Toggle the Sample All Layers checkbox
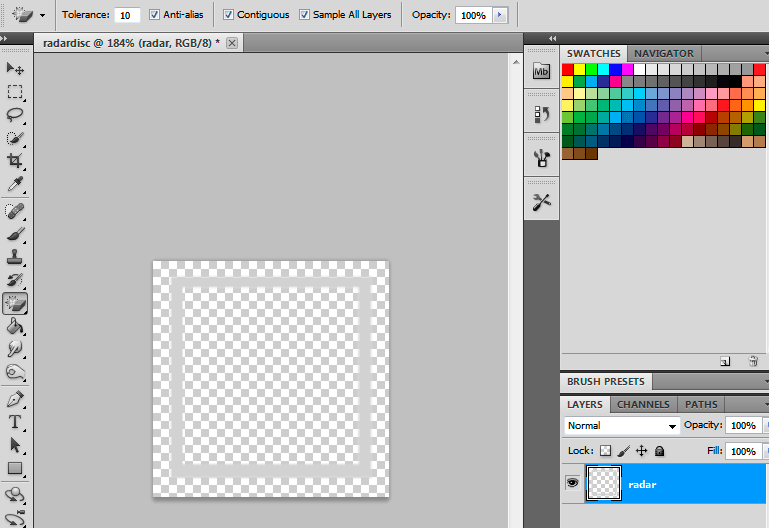769x528 pixels. pyautogui.click(x=304, y=15)
